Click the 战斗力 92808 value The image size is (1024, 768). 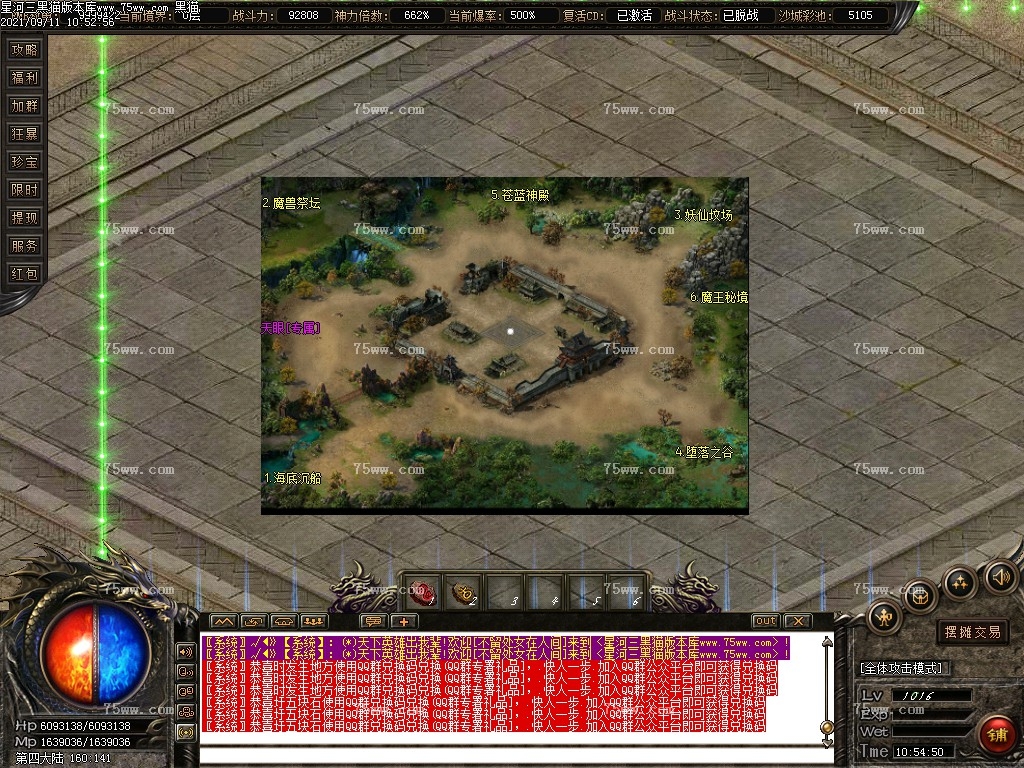[x=304, y=15]
